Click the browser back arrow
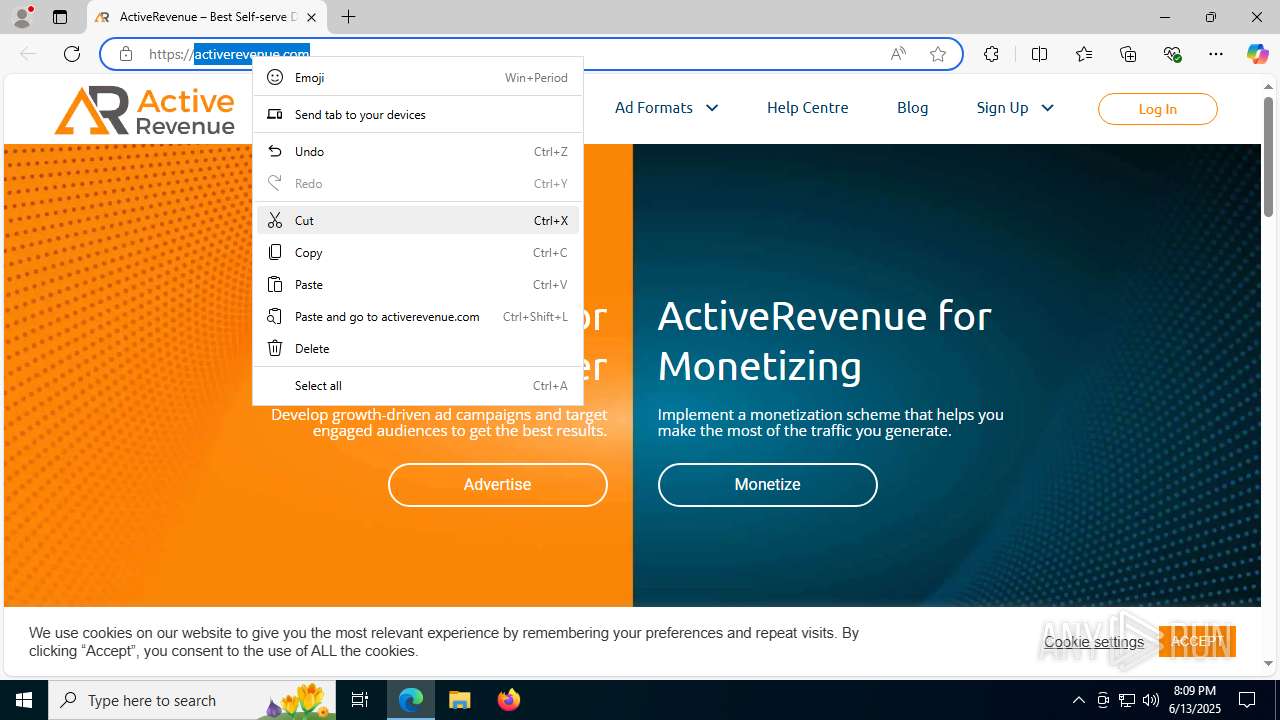Screen dimensions: 1280x720 [28, 54]
